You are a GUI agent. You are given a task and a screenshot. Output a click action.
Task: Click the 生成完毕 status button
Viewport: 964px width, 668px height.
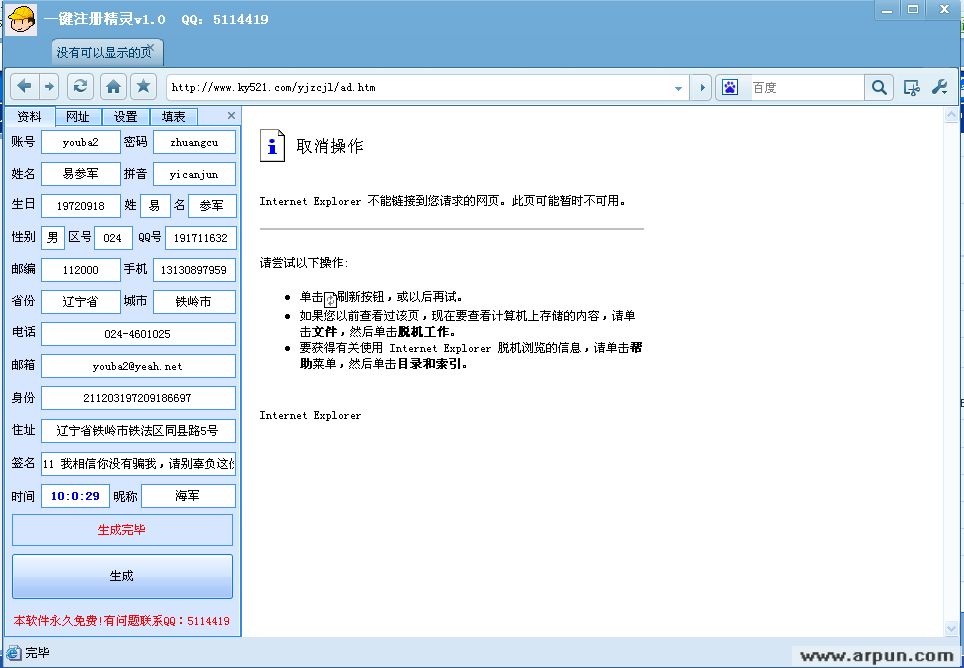point(122,530)
